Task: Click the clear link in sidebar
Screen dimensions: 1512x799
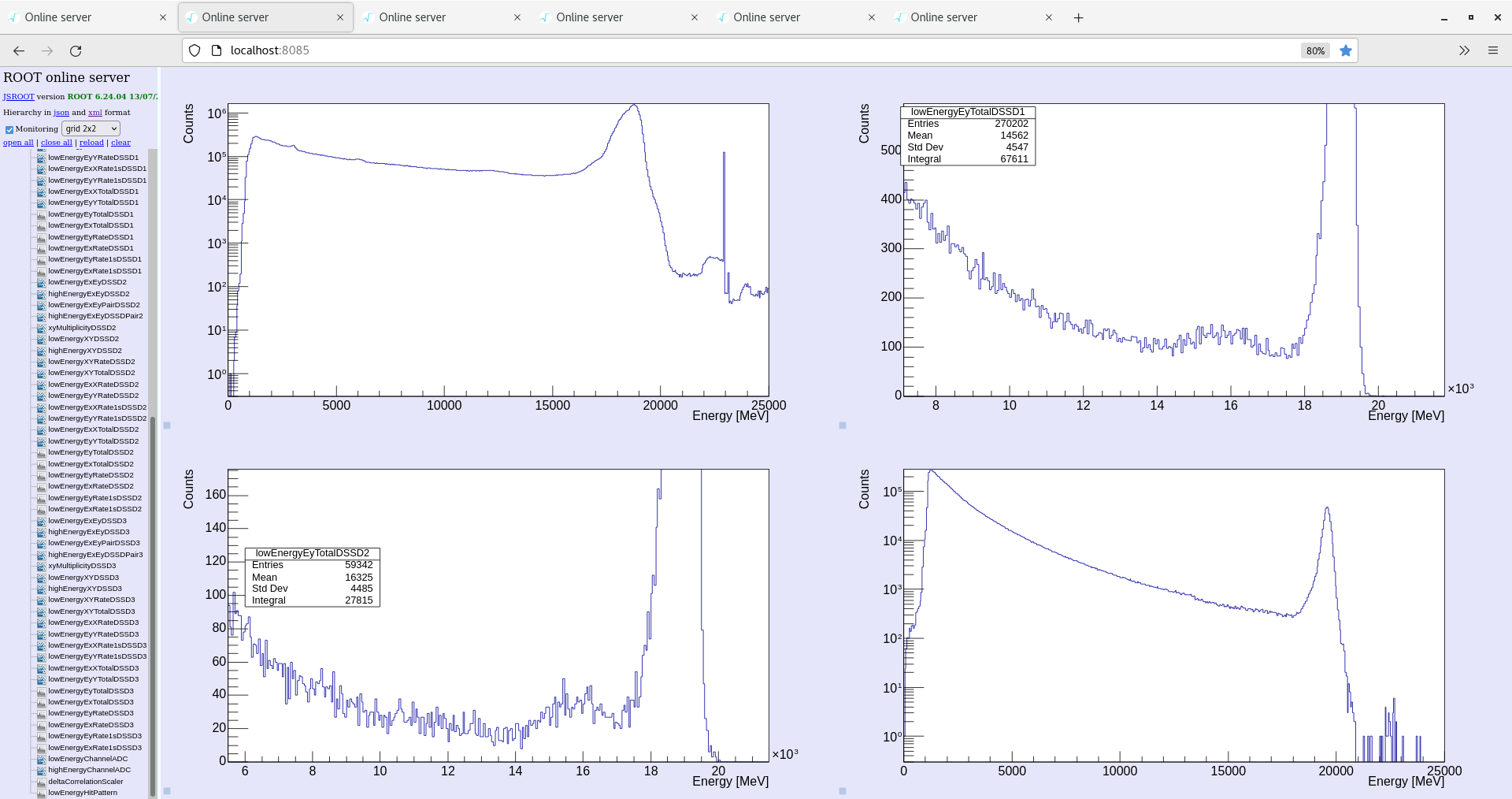Action: [x=120, y=143]
